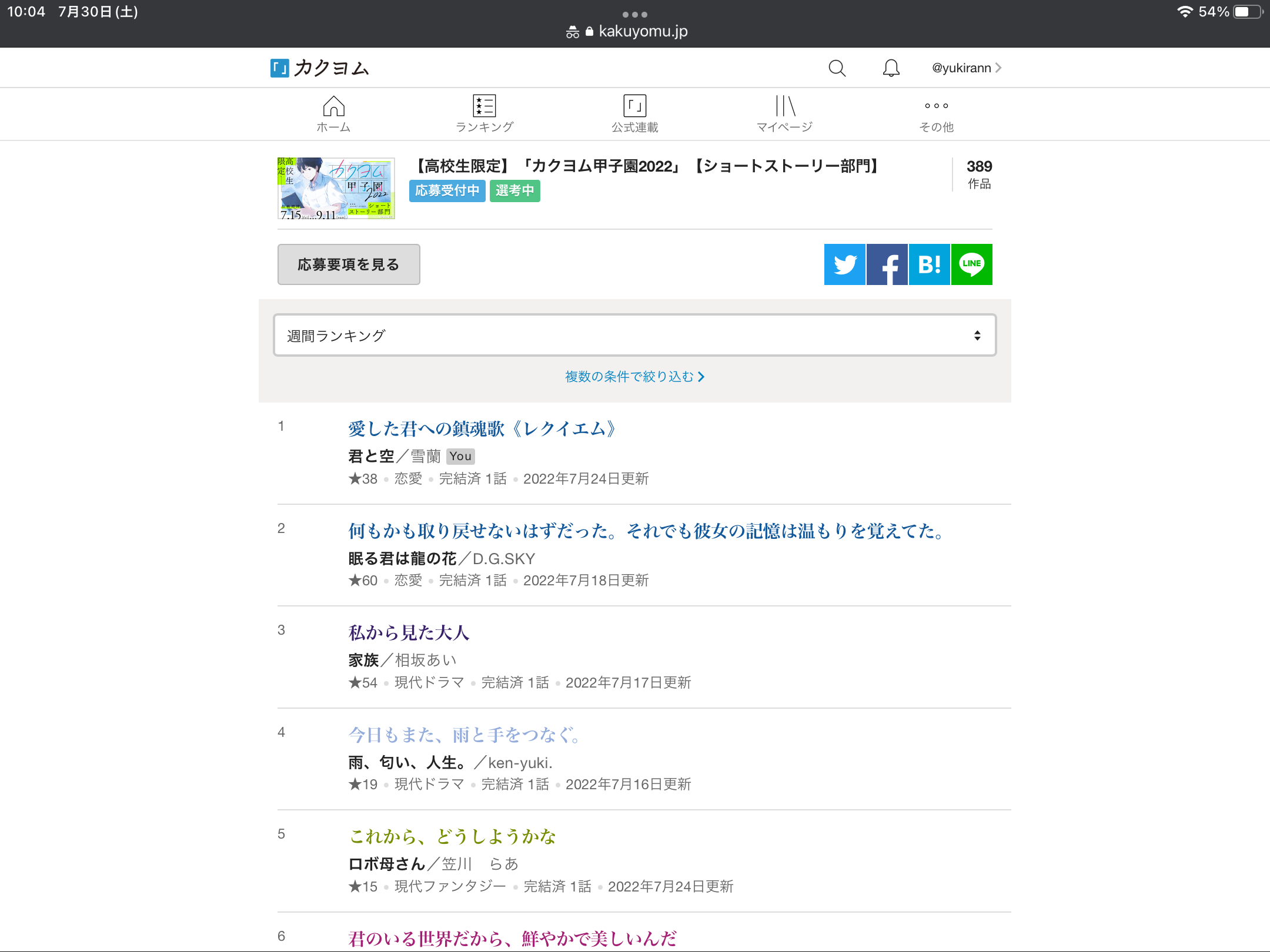Open ランキング tab
Viewport: 1270px width, 952px height.
(484, 114)
